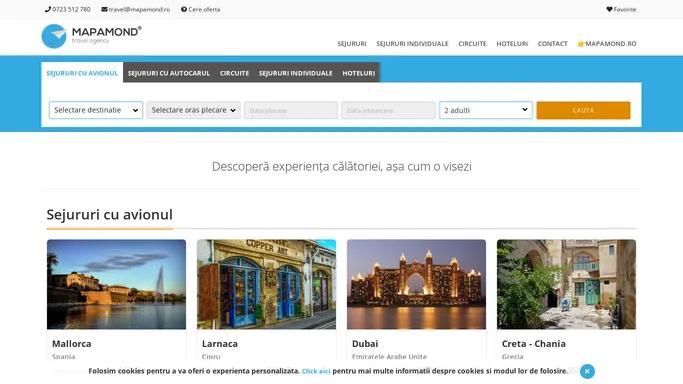Click the Dubai title text

(365, 344)
